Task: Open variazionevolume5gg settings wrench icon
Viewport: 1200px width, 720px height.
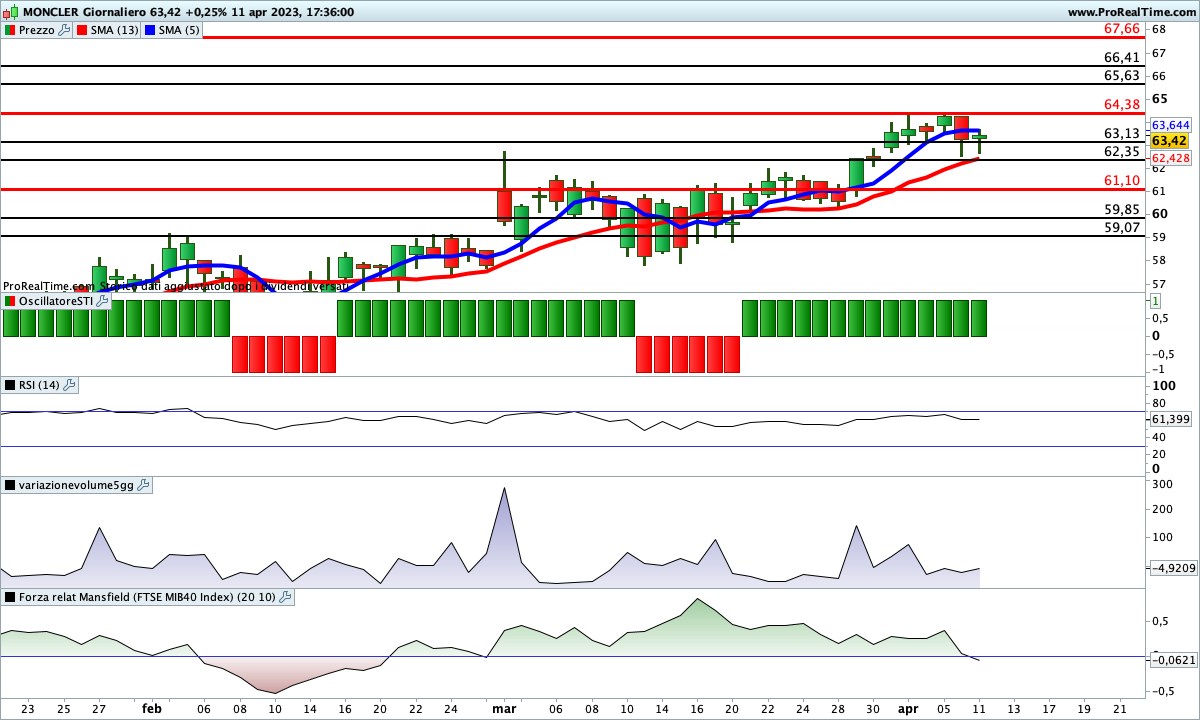Action: pyautogui.click(x=143, y=485)
